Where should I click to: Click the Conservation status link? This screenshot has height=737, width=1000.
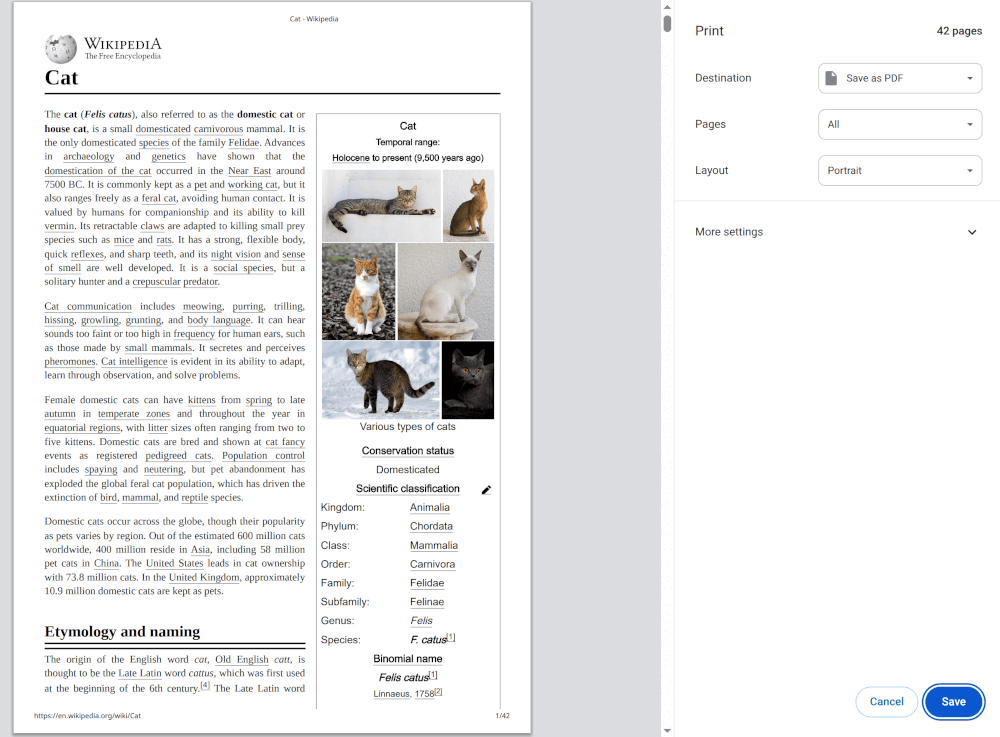(x=407, y=451)
